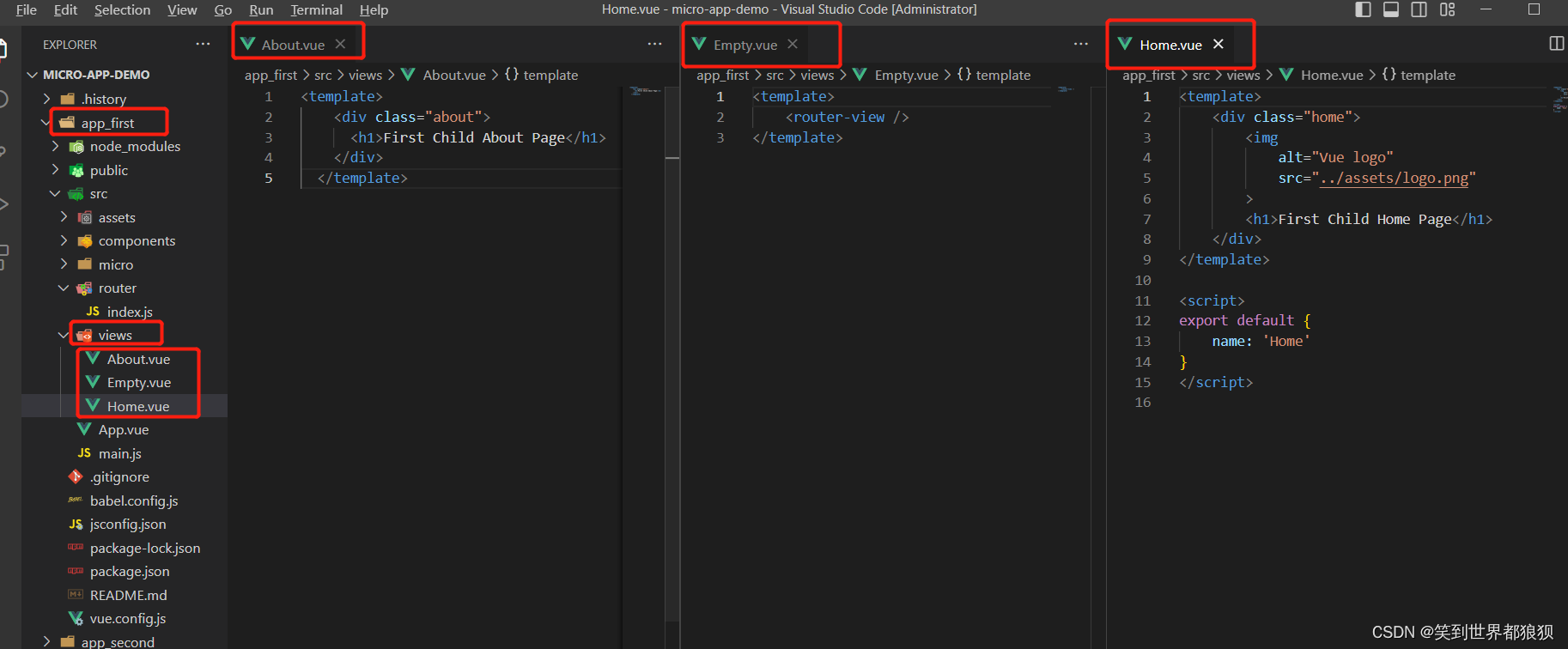
Task: Switch to the Home.vue editor tab
Action: [1171, 45]
